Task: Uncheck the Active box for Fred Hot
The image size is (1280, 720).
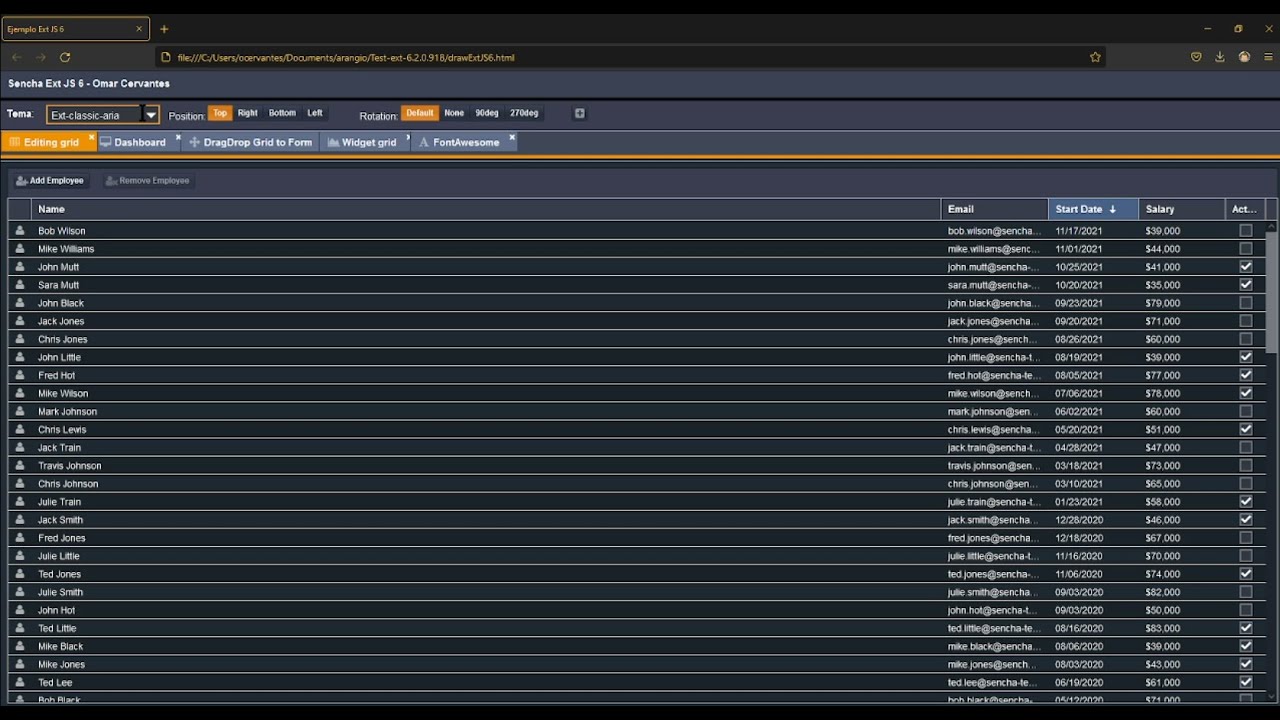Action: coord(1245,375)
